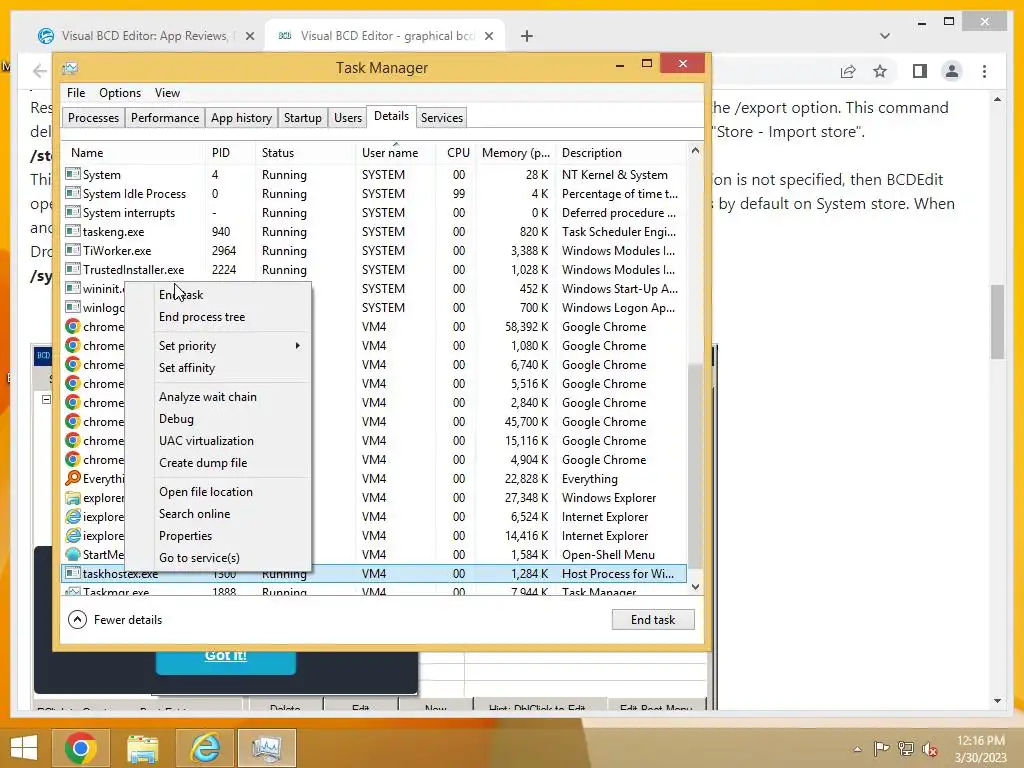Bookmark this page with star icon

pos(880,71)
